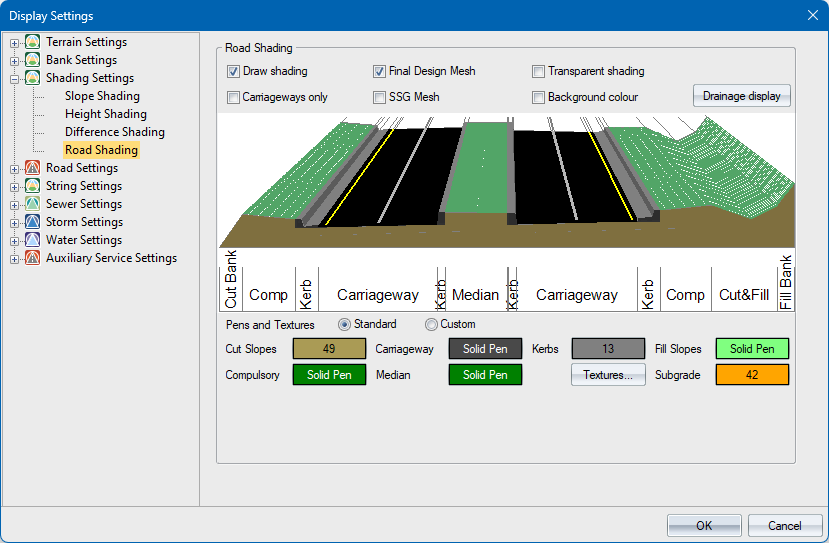Click the String Settings tree icon
The height and width of the screenshot is (543, 829).
pos(33,186)
